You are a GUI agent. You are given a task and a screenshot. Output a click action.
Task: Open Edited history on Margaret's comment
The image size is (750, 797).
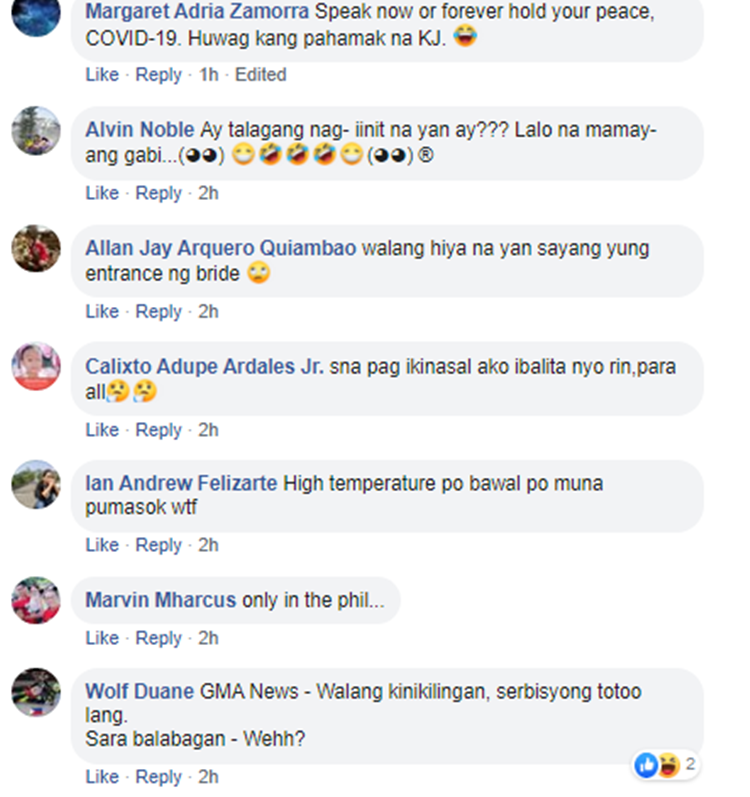[x=261, y=75]
